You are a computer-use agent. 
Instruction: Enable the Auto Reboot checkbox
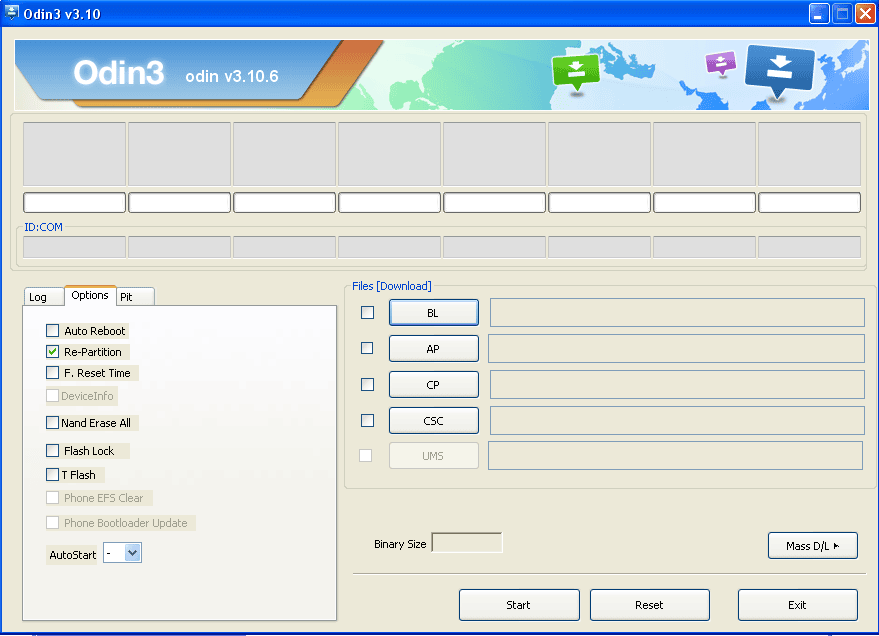(53, 331)
